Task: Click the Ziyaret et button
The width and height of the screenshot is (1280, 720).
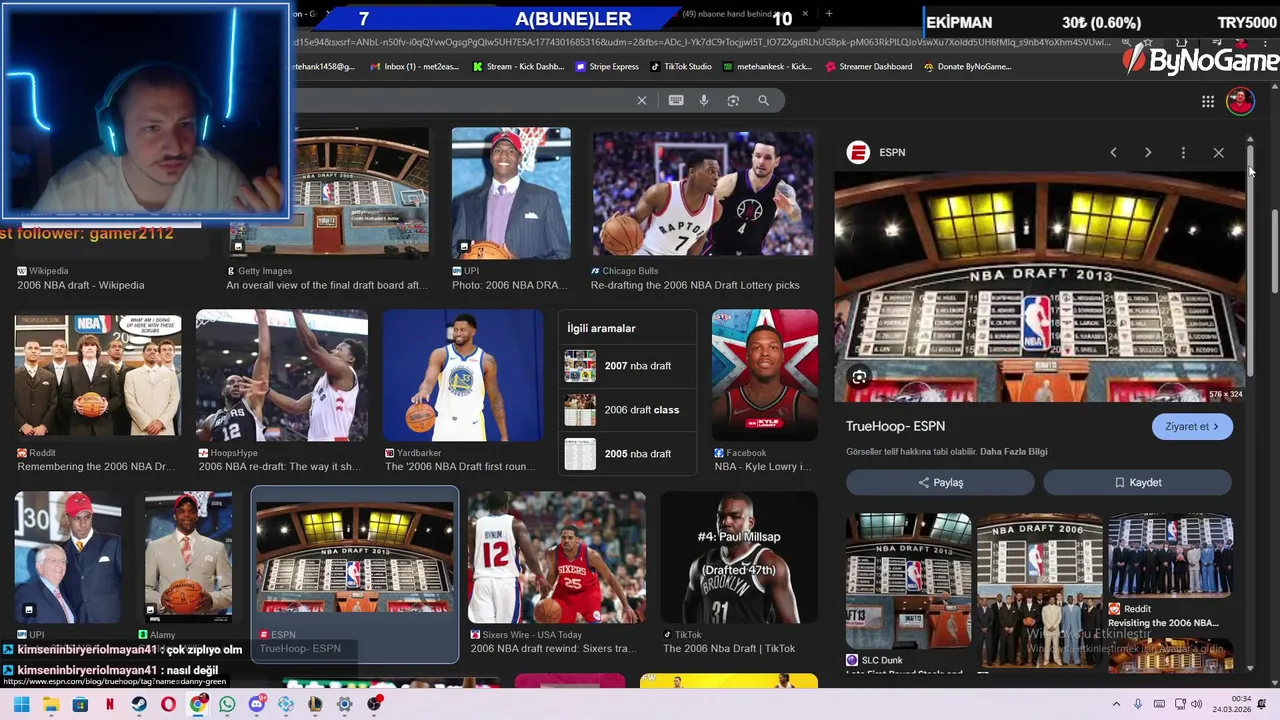Action: 1192,426
